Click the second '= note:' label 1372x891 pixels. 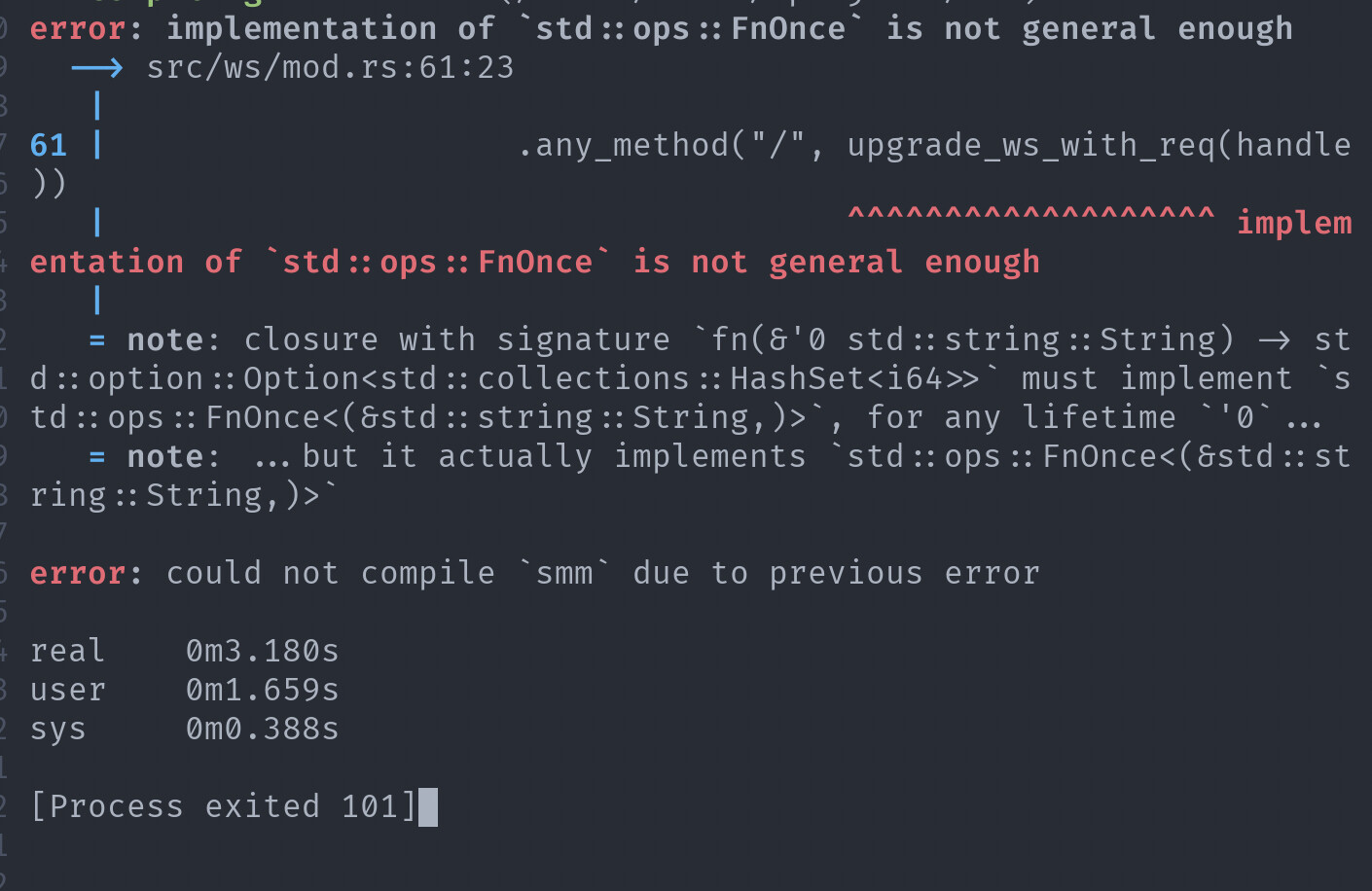(x=155, y=456)
